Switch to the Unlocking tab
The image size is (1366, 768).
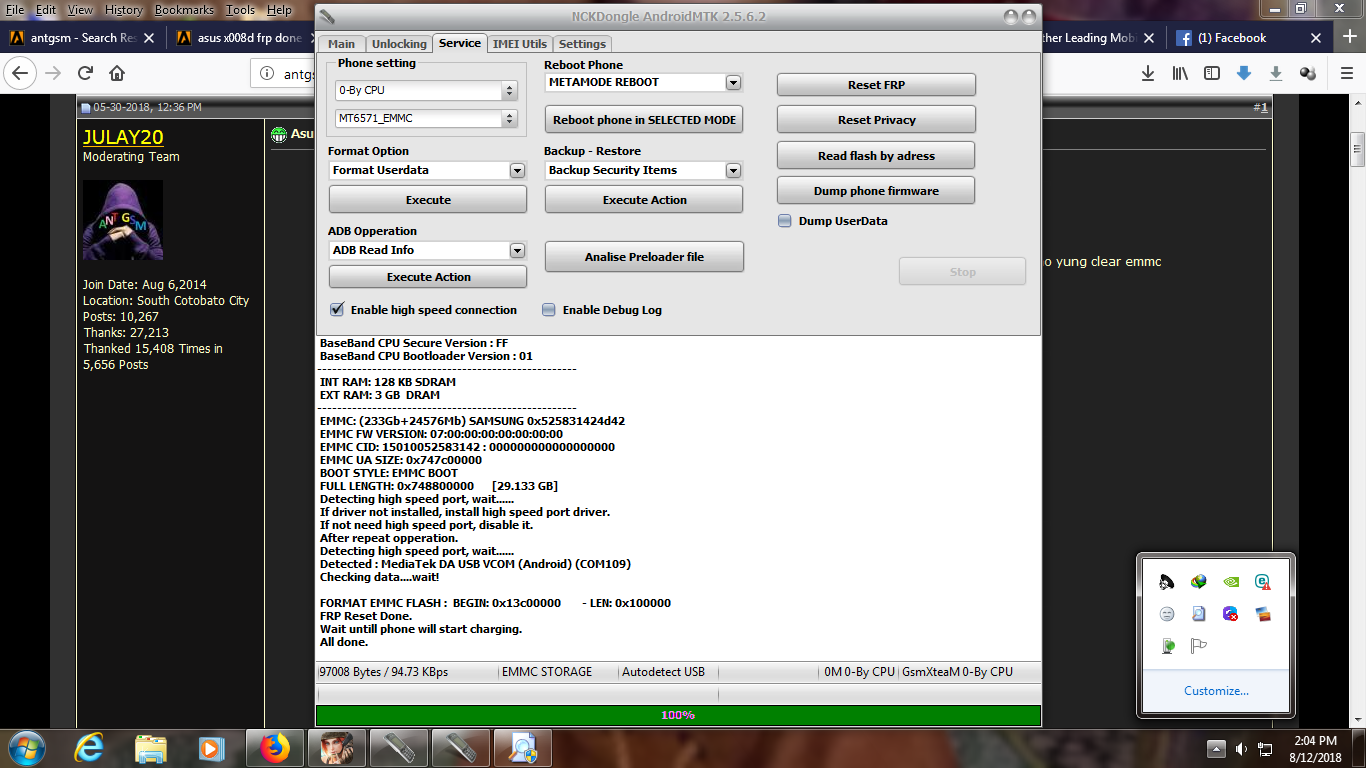399,44
